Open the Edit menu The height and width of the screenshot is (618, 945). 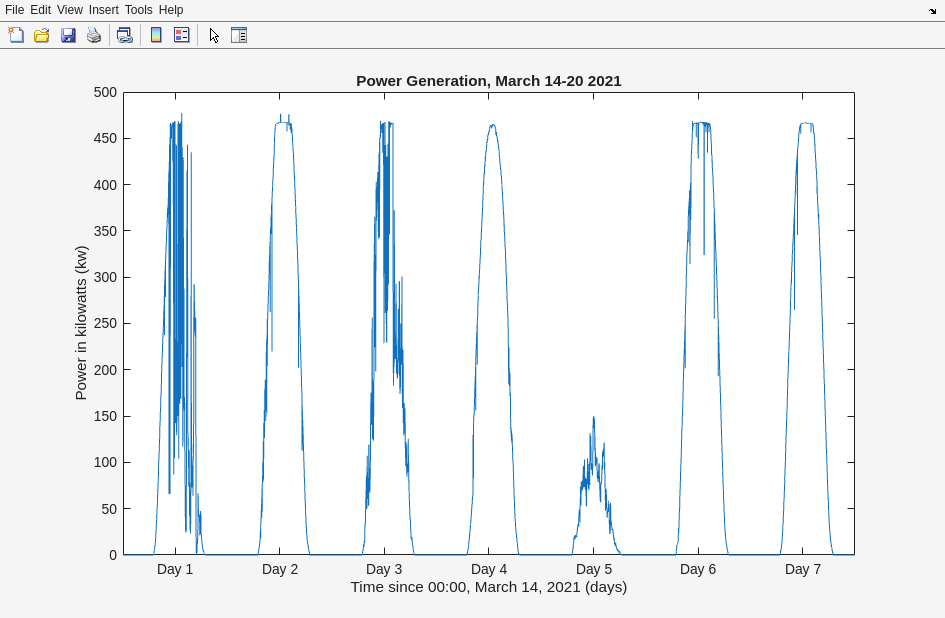(40, 10)
